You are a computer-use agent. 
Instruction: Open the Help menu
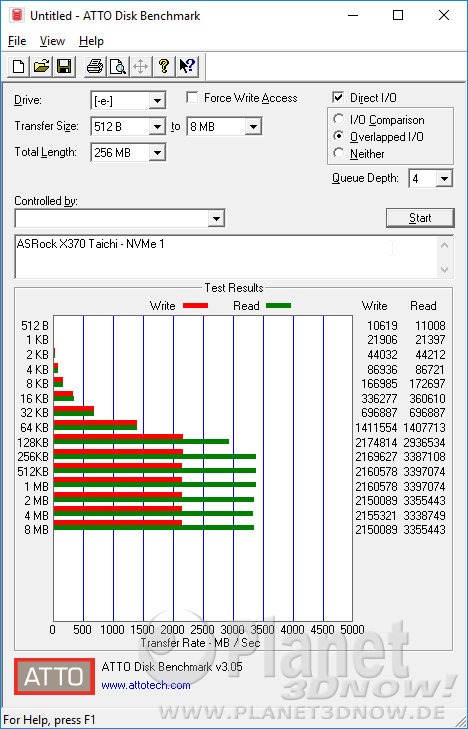pos(91,41)
